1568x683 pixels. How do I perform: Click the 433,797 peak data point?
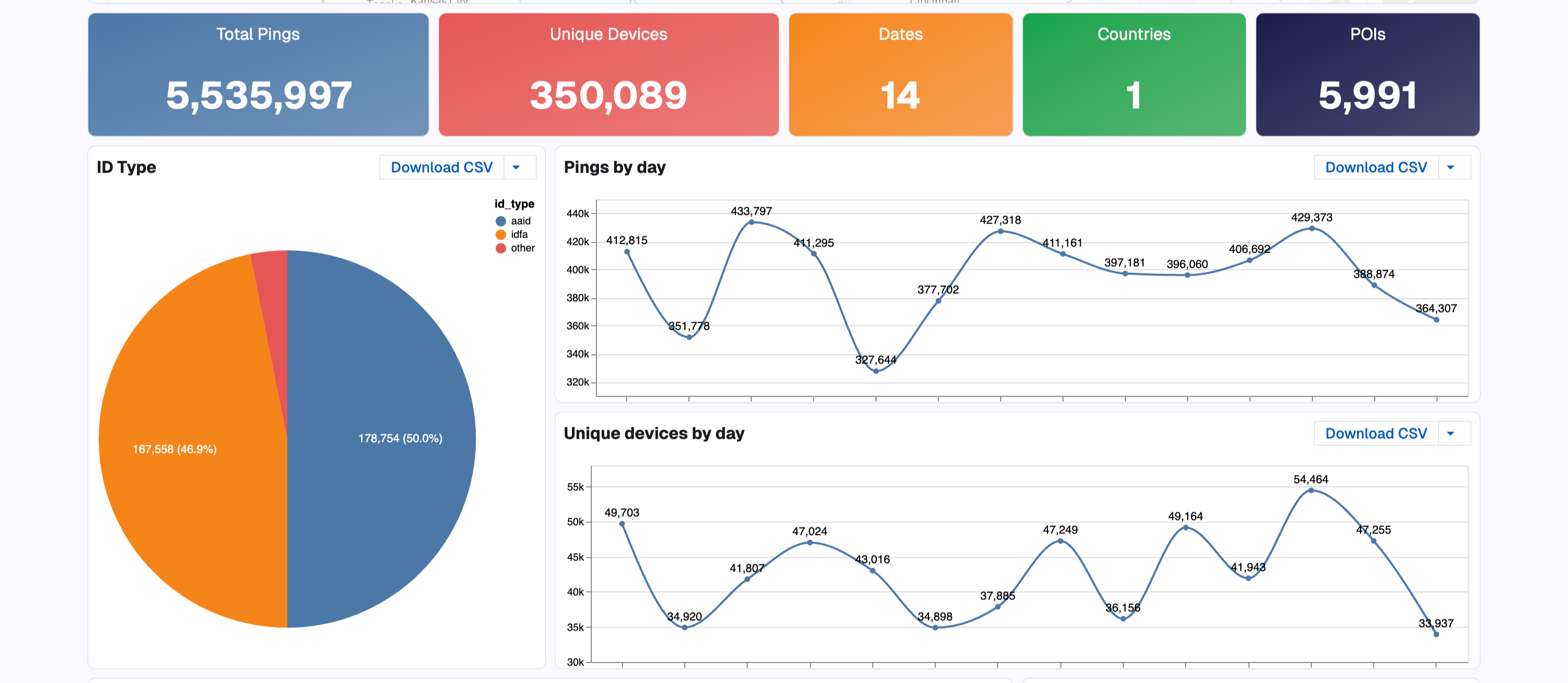(x=751, y=222)
